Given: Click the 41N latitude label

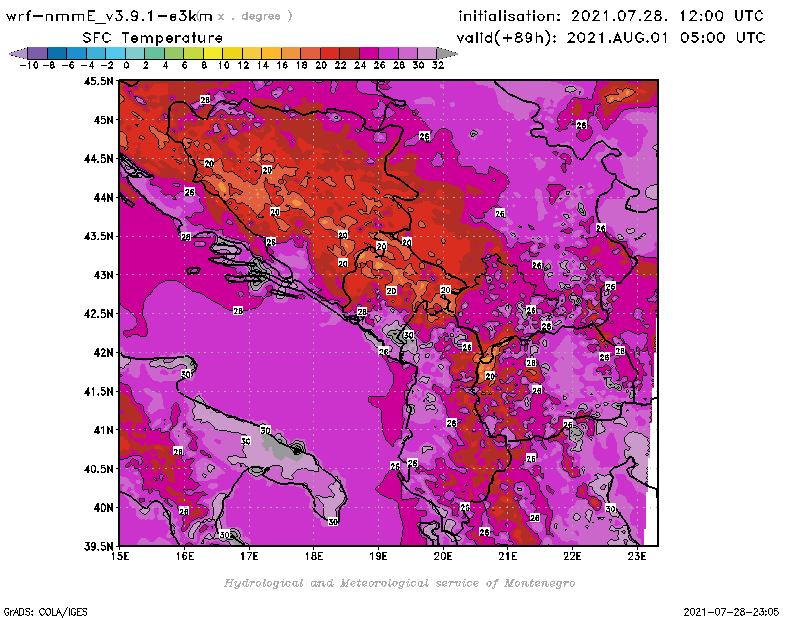Looking at the screenshot, I should click(x=104, y=430).
